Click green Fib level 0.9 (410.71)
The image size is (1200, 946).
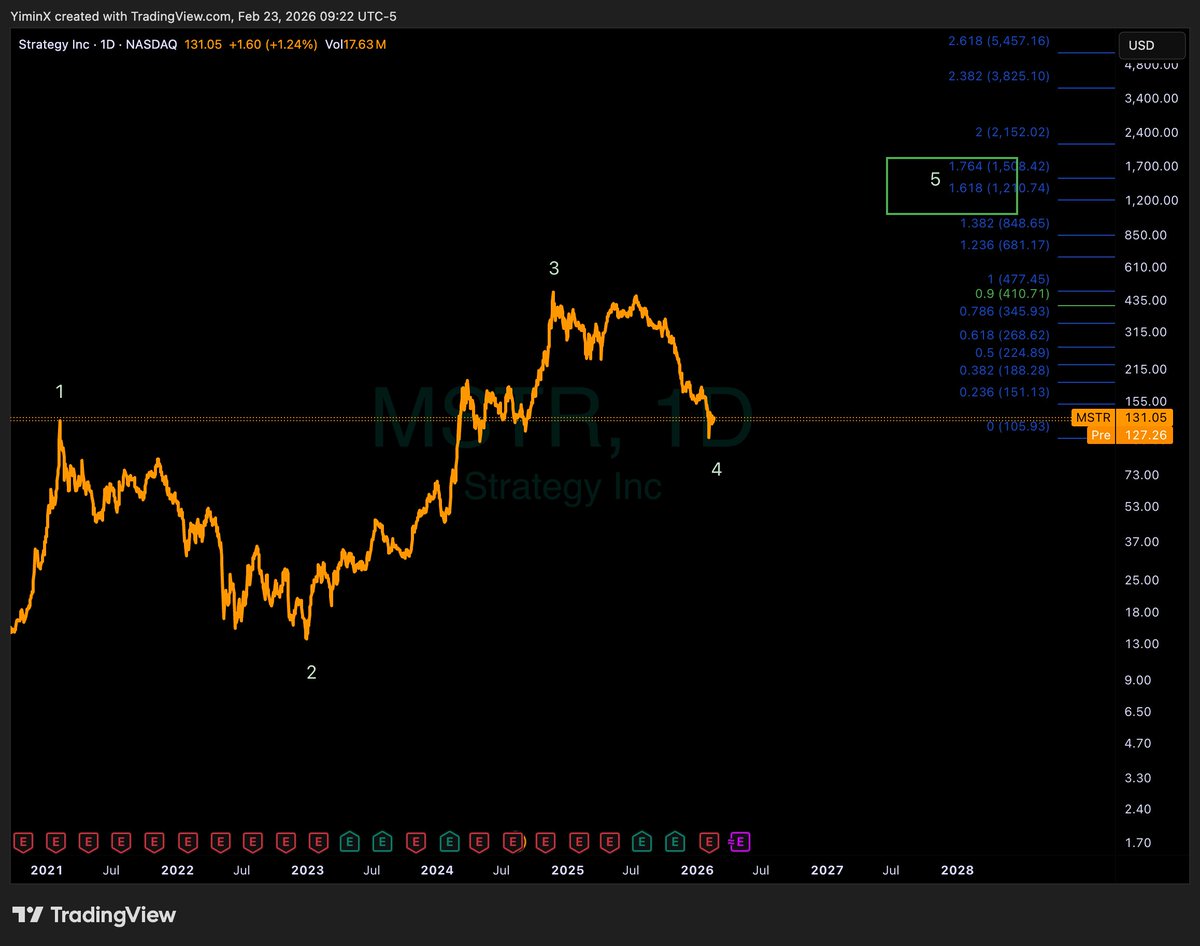click(x=1012, y=294)
